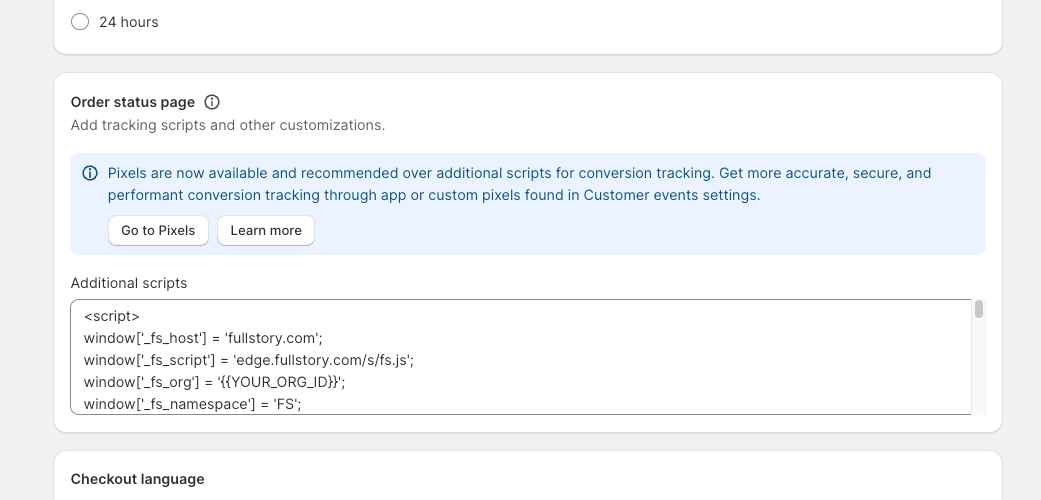Click the 'fullstory.com' host value in script
Screen dimensions: 1041x500
(272, 338)
